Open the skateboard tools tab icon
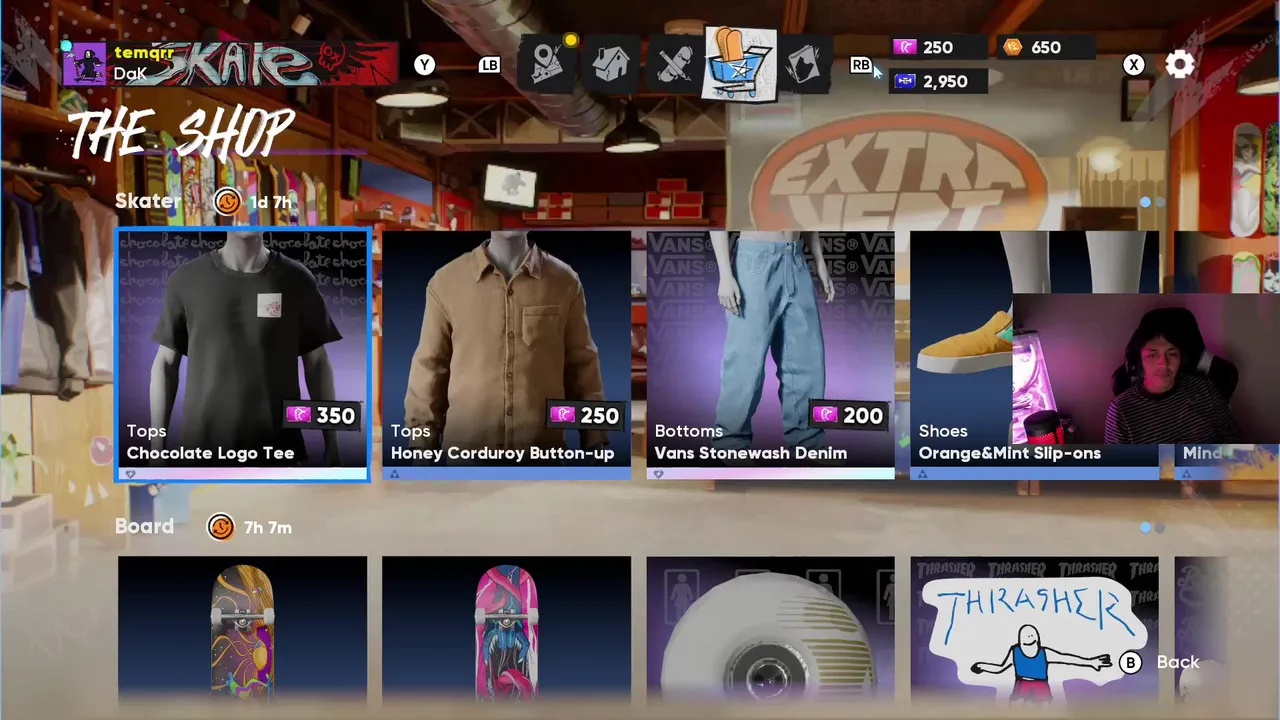The width and height of the screenshot is (1280, 720). click(x=675, y=65)
